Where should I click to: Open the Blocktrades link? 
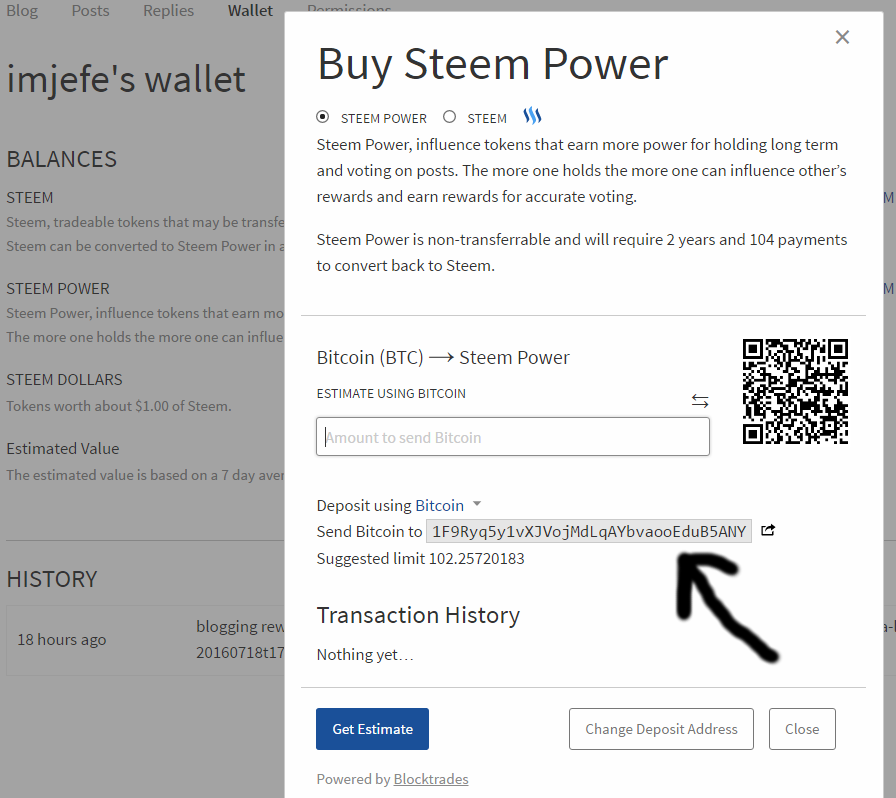(431, 779)
